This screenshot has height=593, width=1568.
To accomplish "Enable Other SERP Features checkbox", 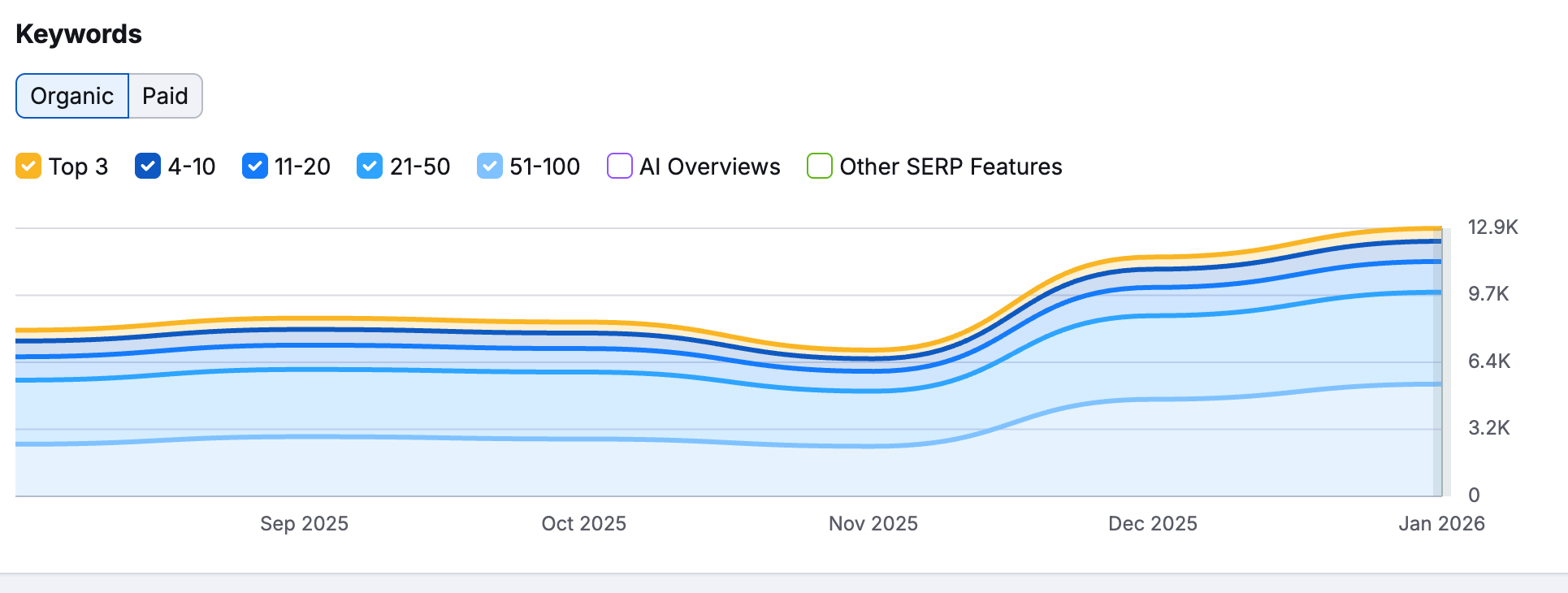I will (x=820, y=166).
